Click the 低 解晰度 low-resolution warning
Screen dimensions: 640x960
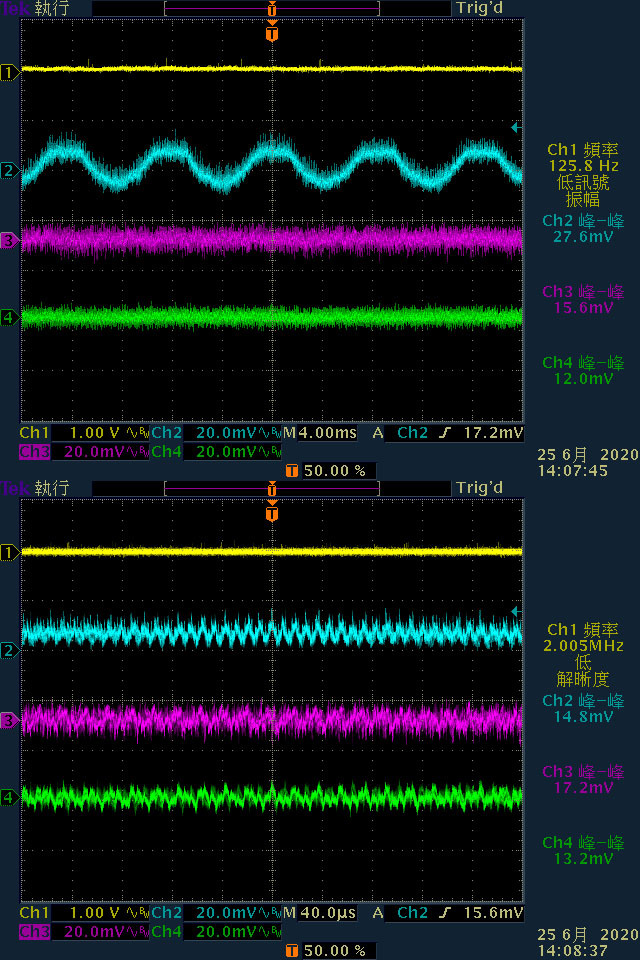point(582,670)
